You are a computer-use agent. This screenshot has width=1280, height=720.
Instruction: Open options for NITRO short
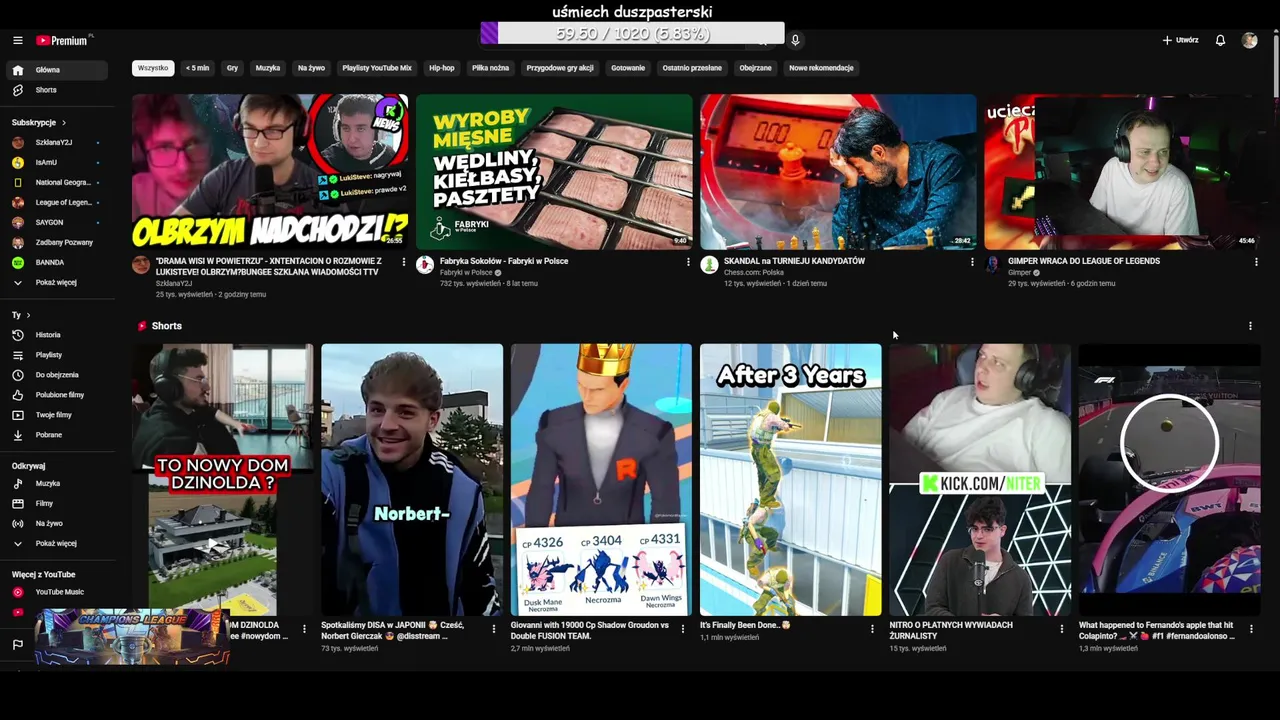click(1062, 629)
